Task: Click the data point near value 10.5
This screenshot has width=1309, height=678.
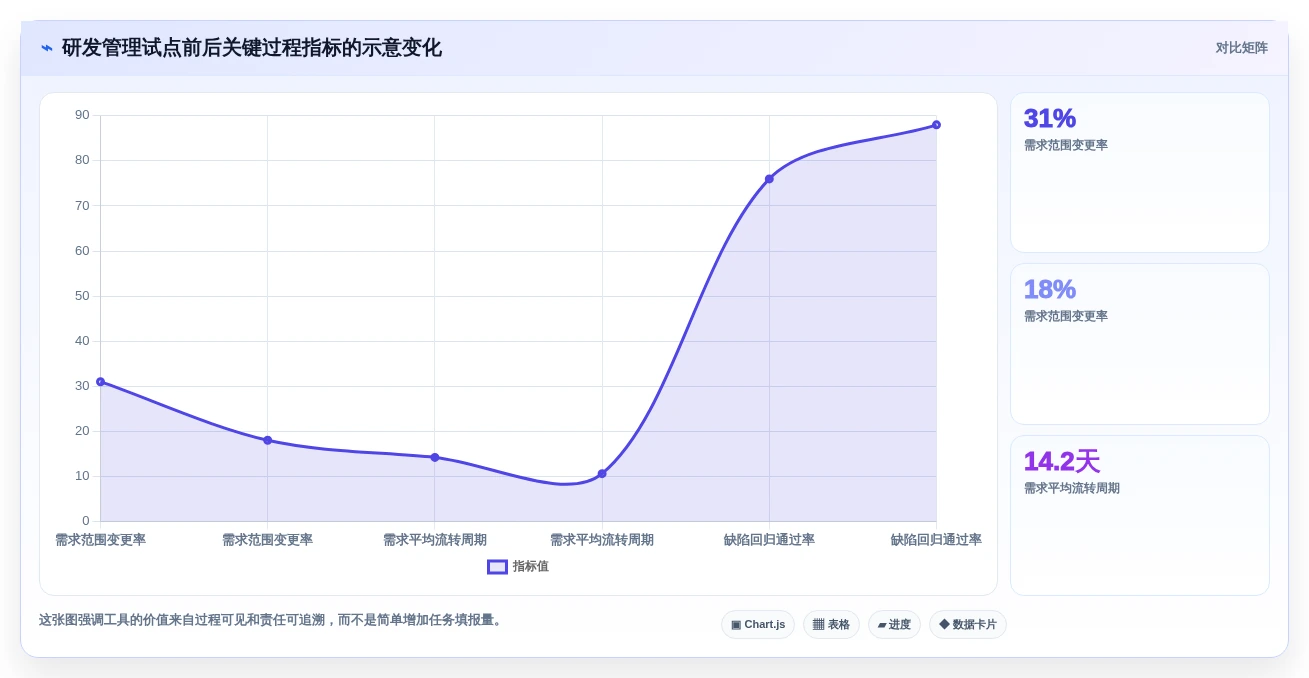Action: [602, 474]
